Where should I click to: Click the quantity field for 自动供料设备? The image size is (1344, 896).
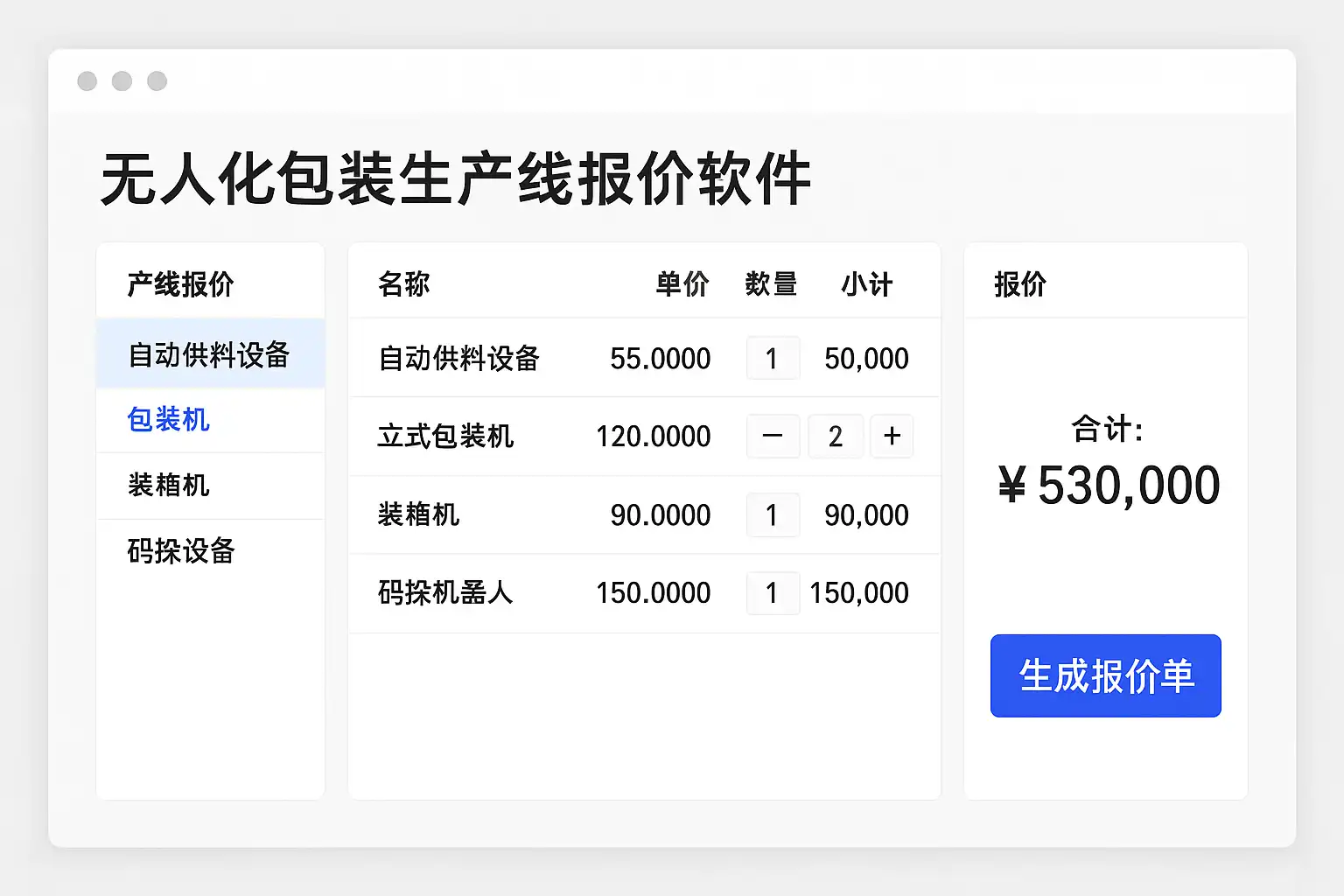(x=772, y=358)
